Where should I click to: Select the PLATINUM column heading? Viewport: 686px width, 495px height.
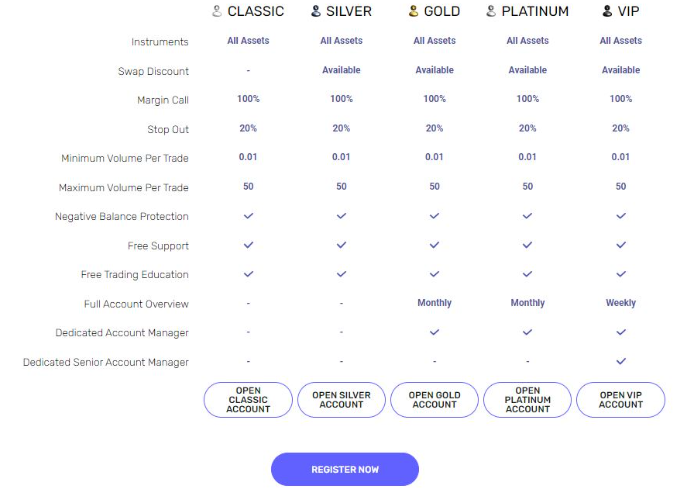pyautogui.click(x=535, y=11)
